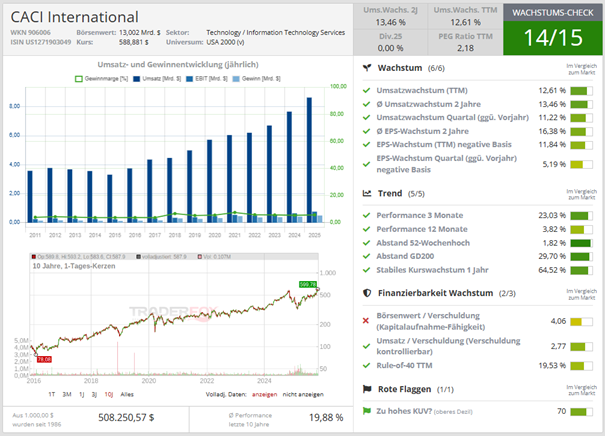This screenshot has height=436, width=605.
Task: Click the Rule-of-40 TTM comparison bar
Action: [x=582, y=366]
